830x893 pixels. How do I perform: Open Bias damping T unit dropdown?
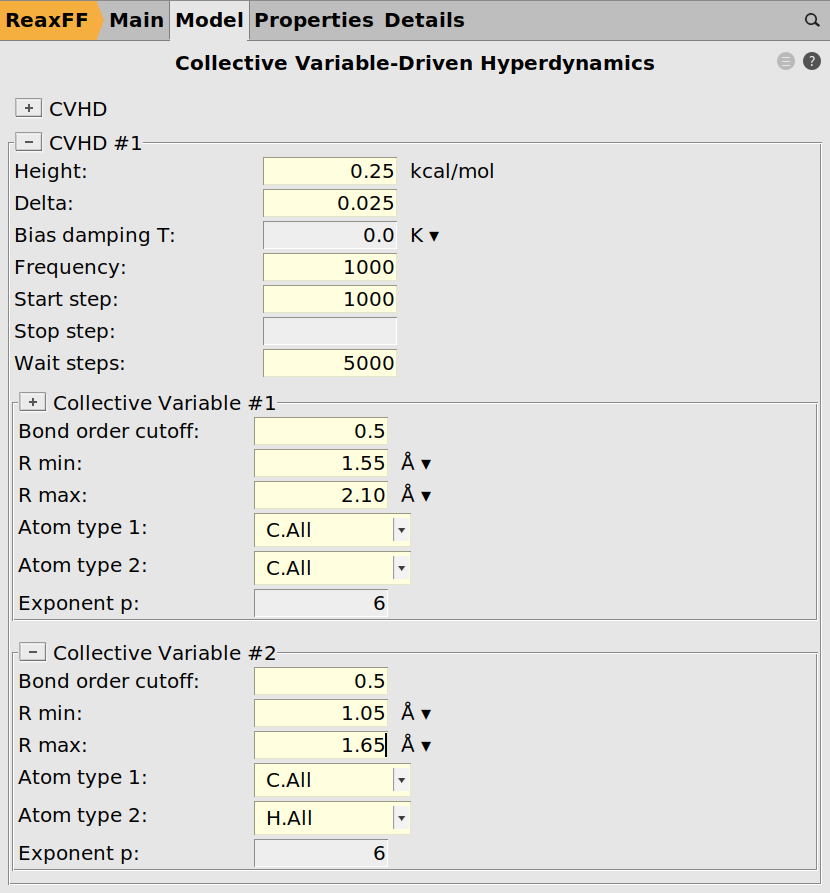pos(425,236)
